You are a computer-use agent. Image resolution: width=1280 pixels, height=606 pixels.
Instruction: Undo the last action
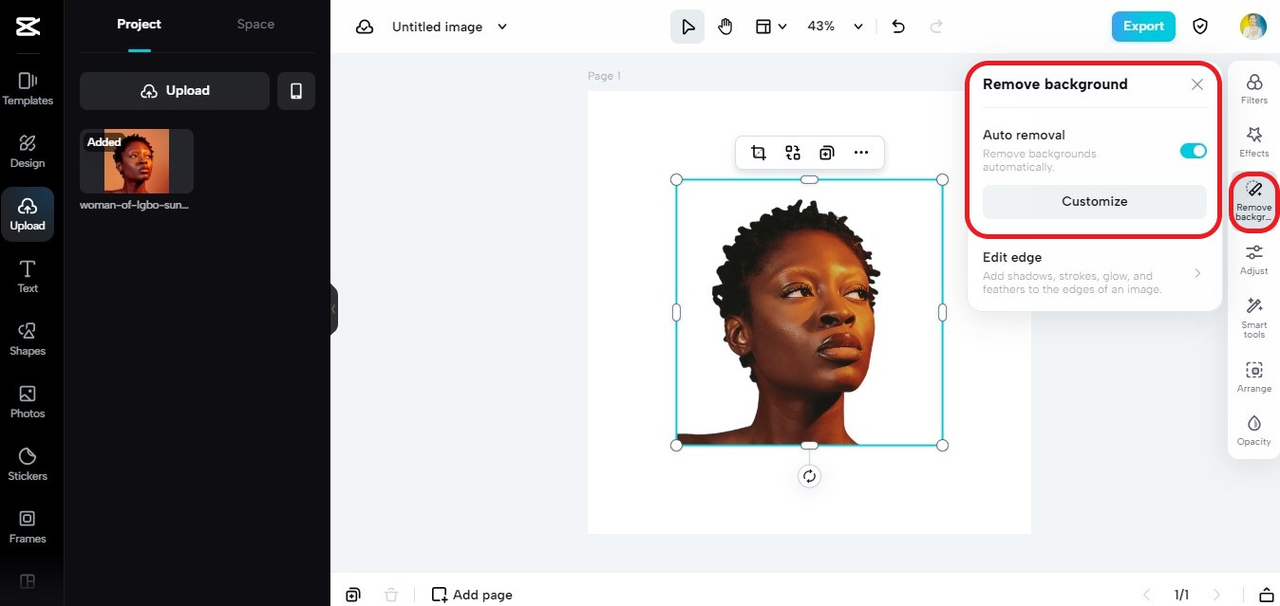click(898, 27)
